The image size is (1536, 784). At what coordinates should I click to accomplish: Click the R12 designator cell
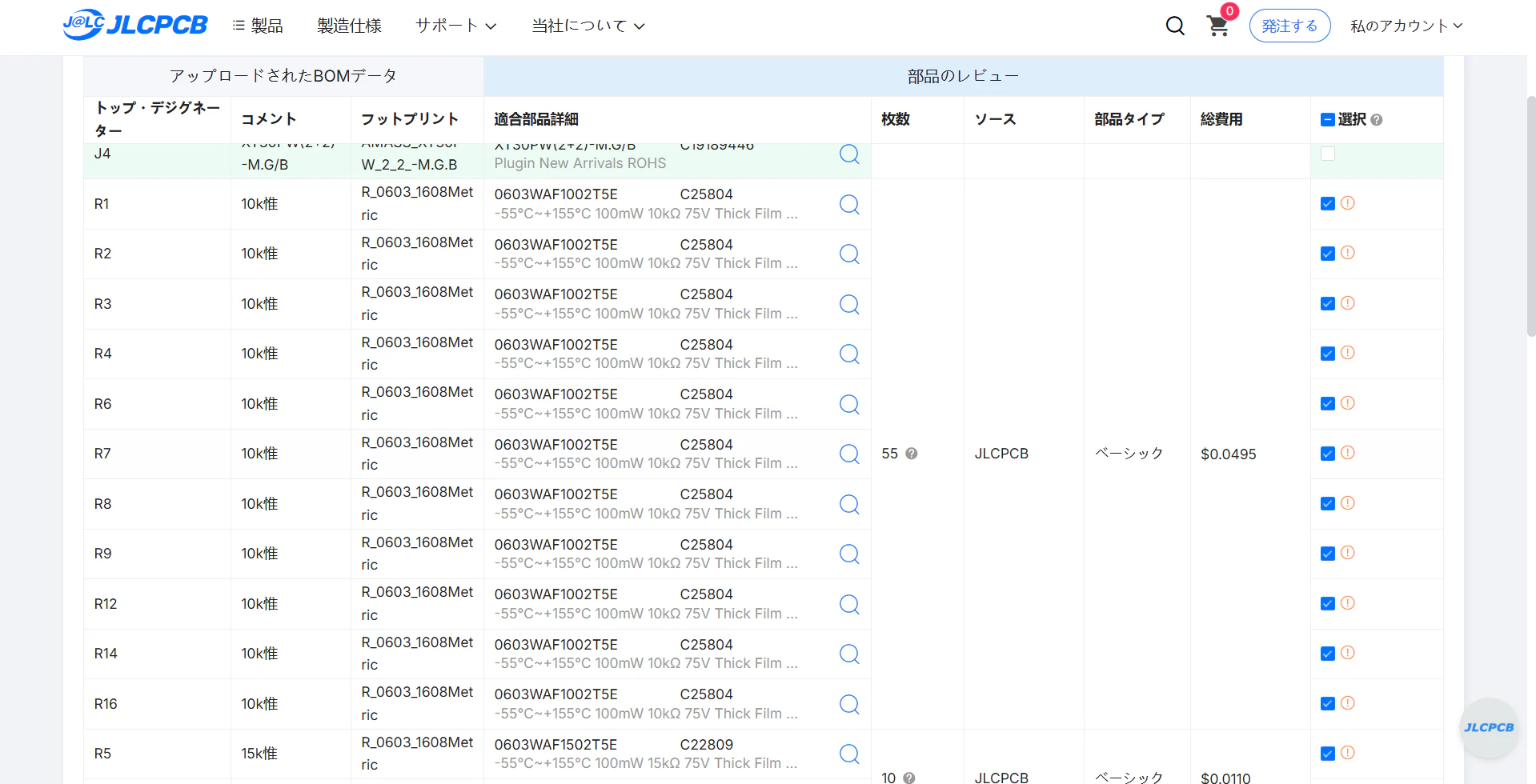point(157,604)
